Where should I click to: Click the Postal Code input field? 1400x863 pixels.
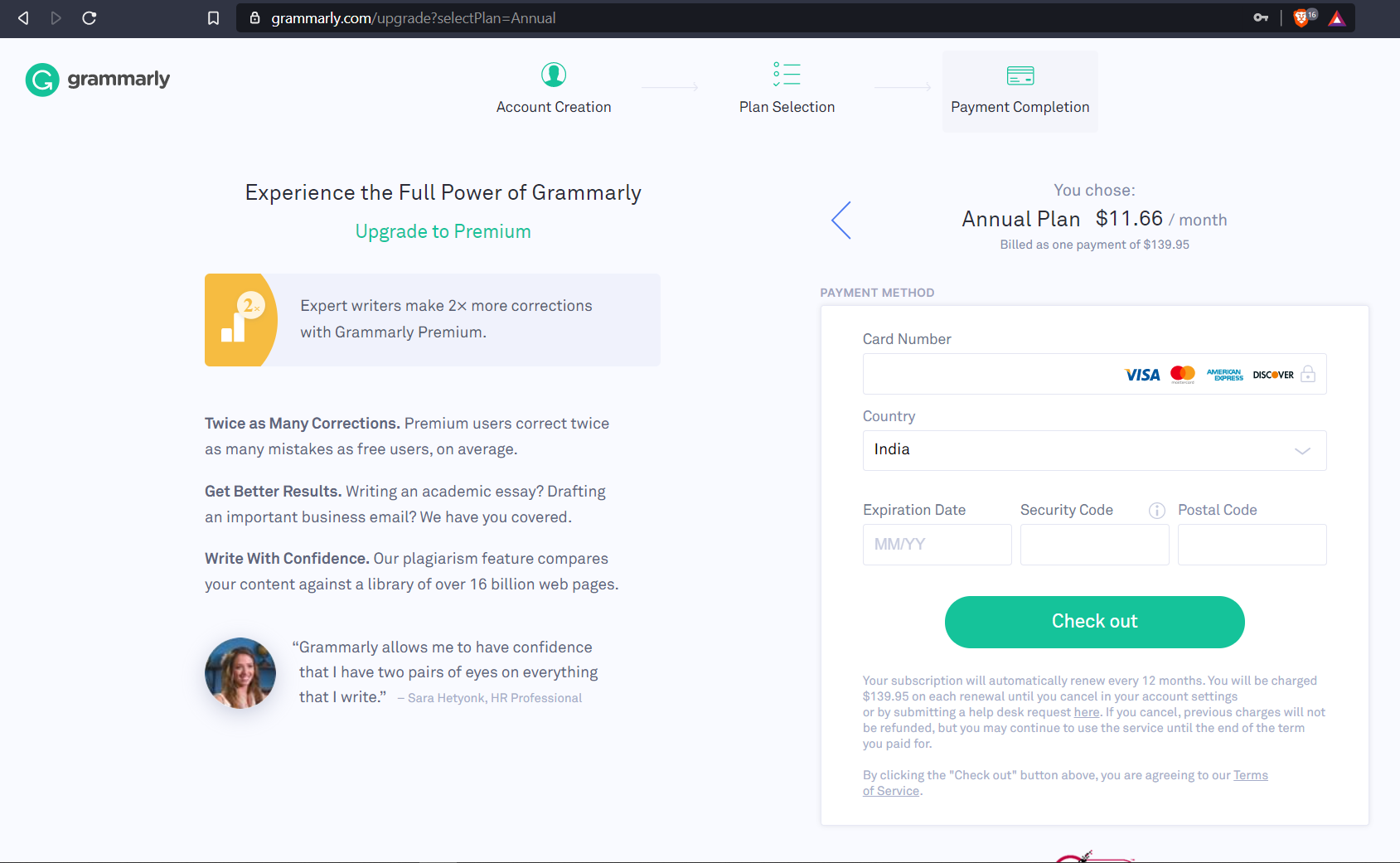coord(1252,545)
